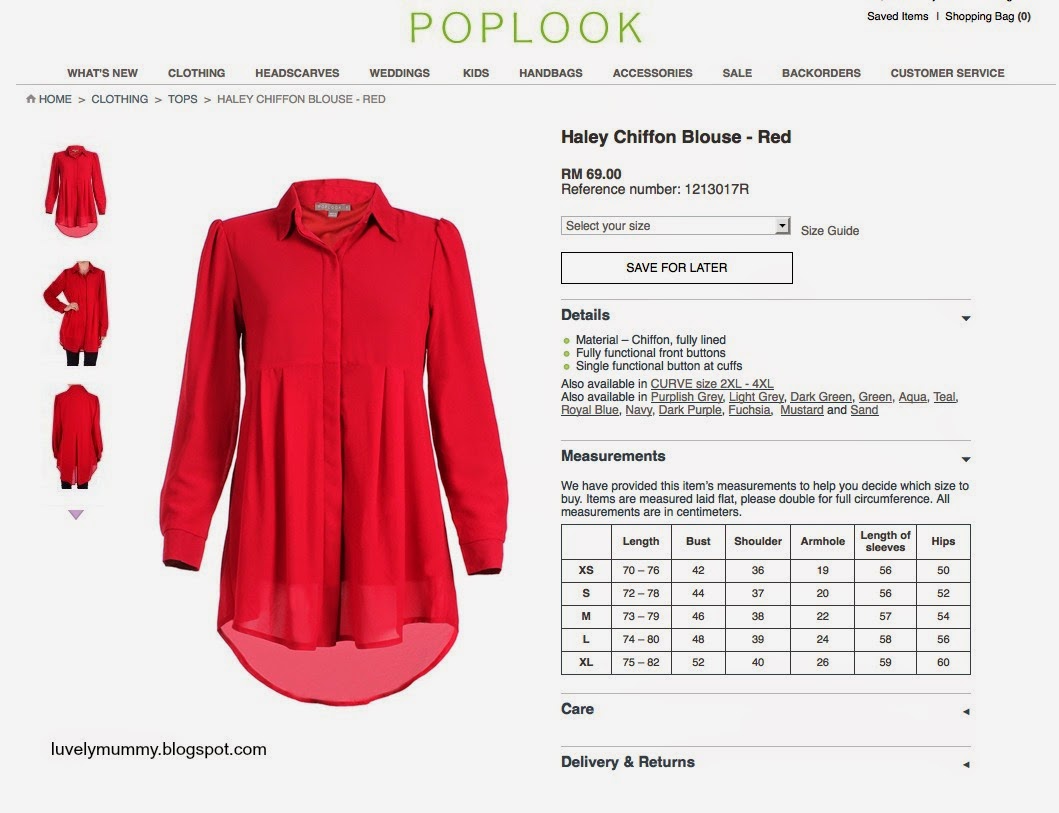Click the SAVE FOR LATER button
The height and width of the screenshot is (813, 1059).
pyautogui.click(x=677, y=268)
